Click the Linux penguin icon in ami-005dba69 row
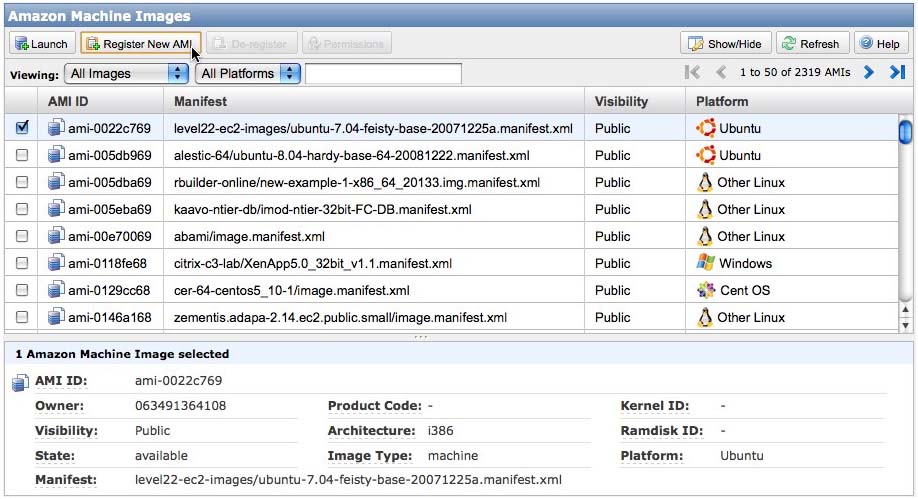The image size is (918, 499). pyautogui.click(x=705, y=182)
